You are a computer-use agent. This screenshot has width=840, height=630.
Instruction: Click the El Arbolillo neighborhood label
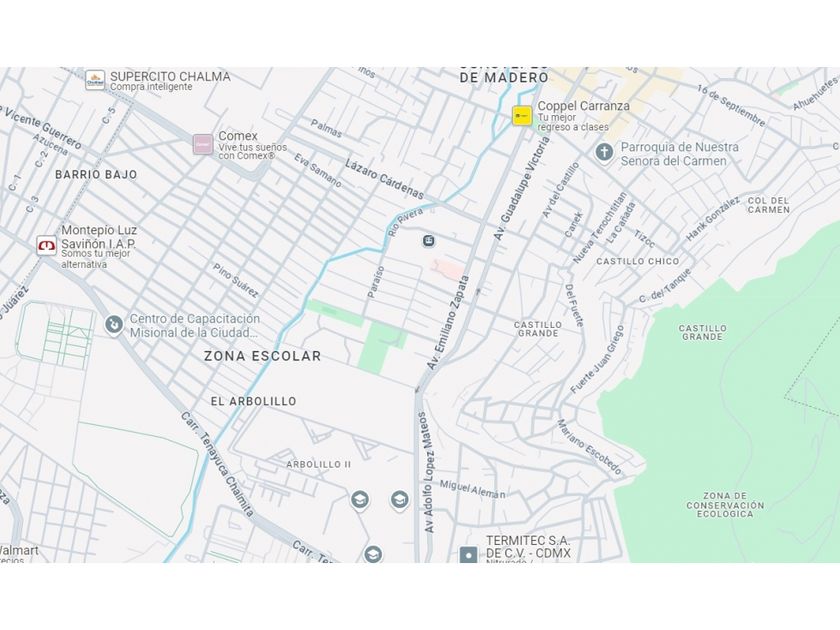click(x=253, y=401)
